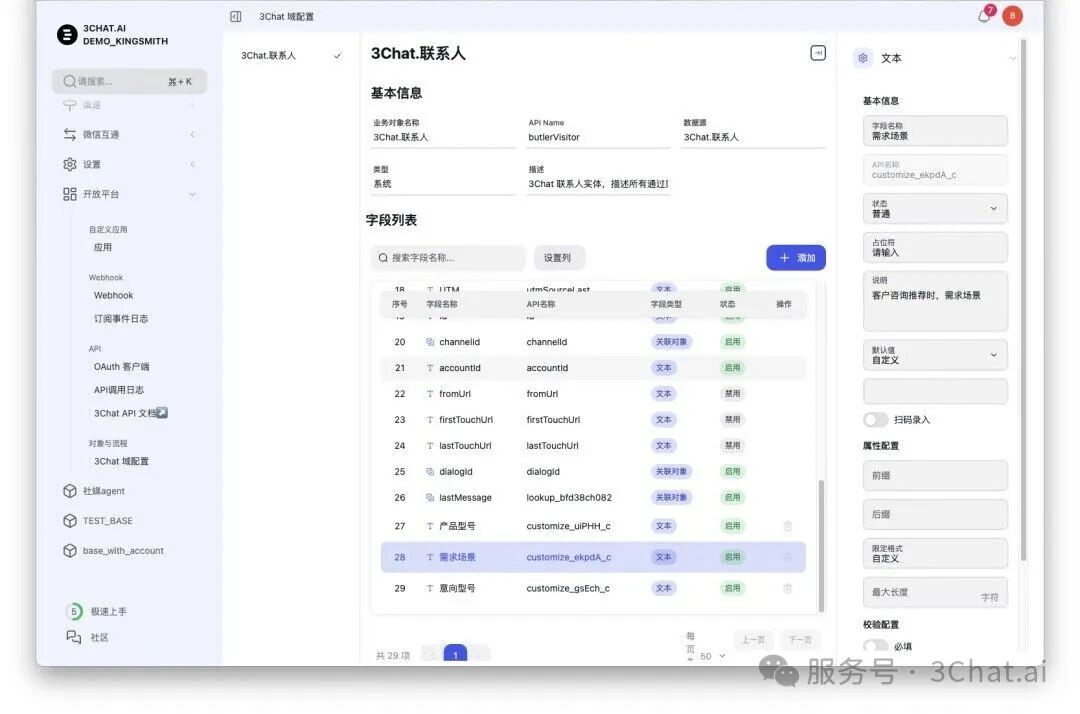This screenshot has width=1080, height=714.
Task: Click the 说明 text area
Action: pyautogui.click(x=935, y=301)
